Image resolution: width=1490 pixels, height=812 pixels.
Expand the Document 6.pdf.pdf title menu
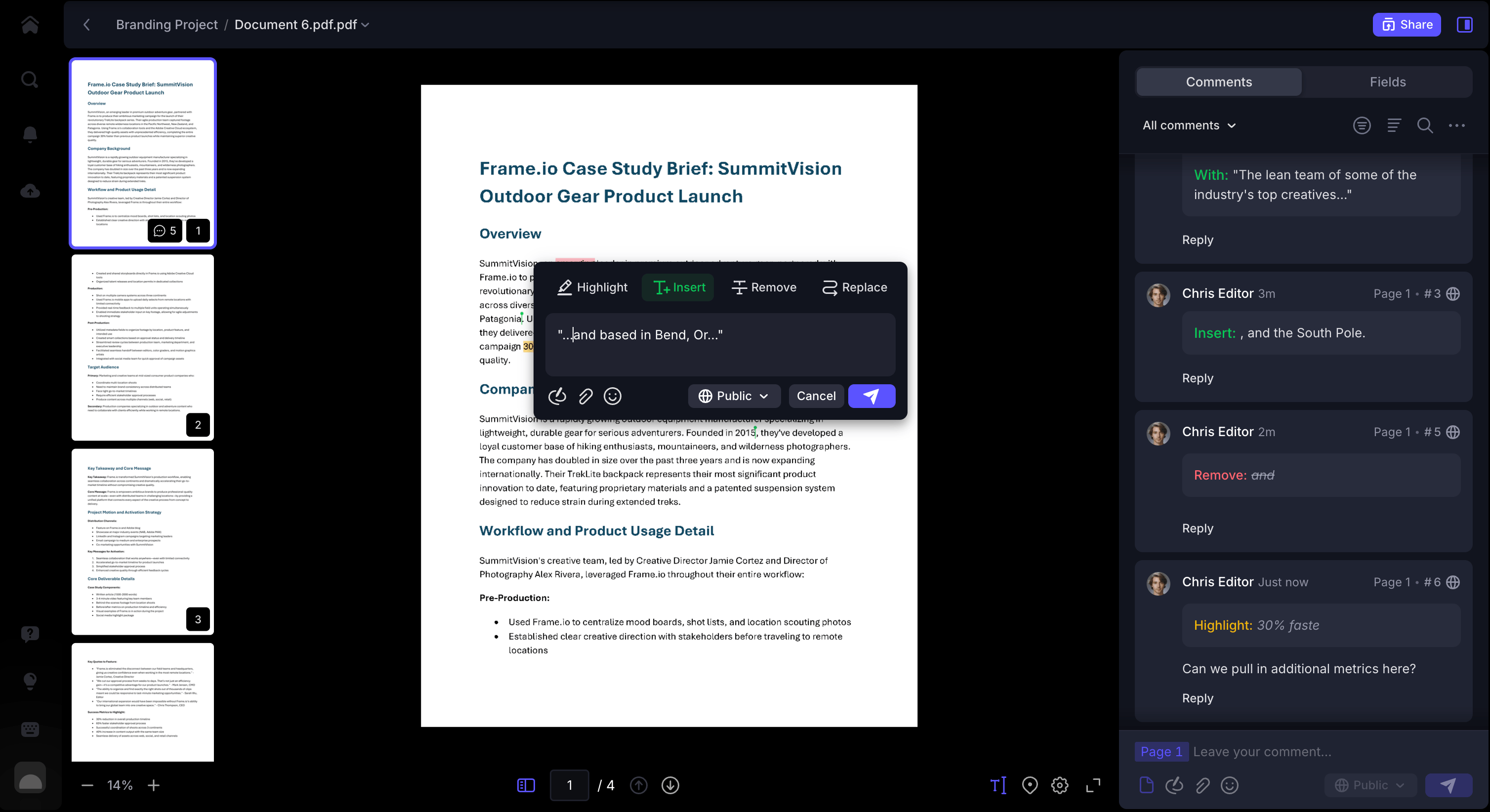click(365, 25)
